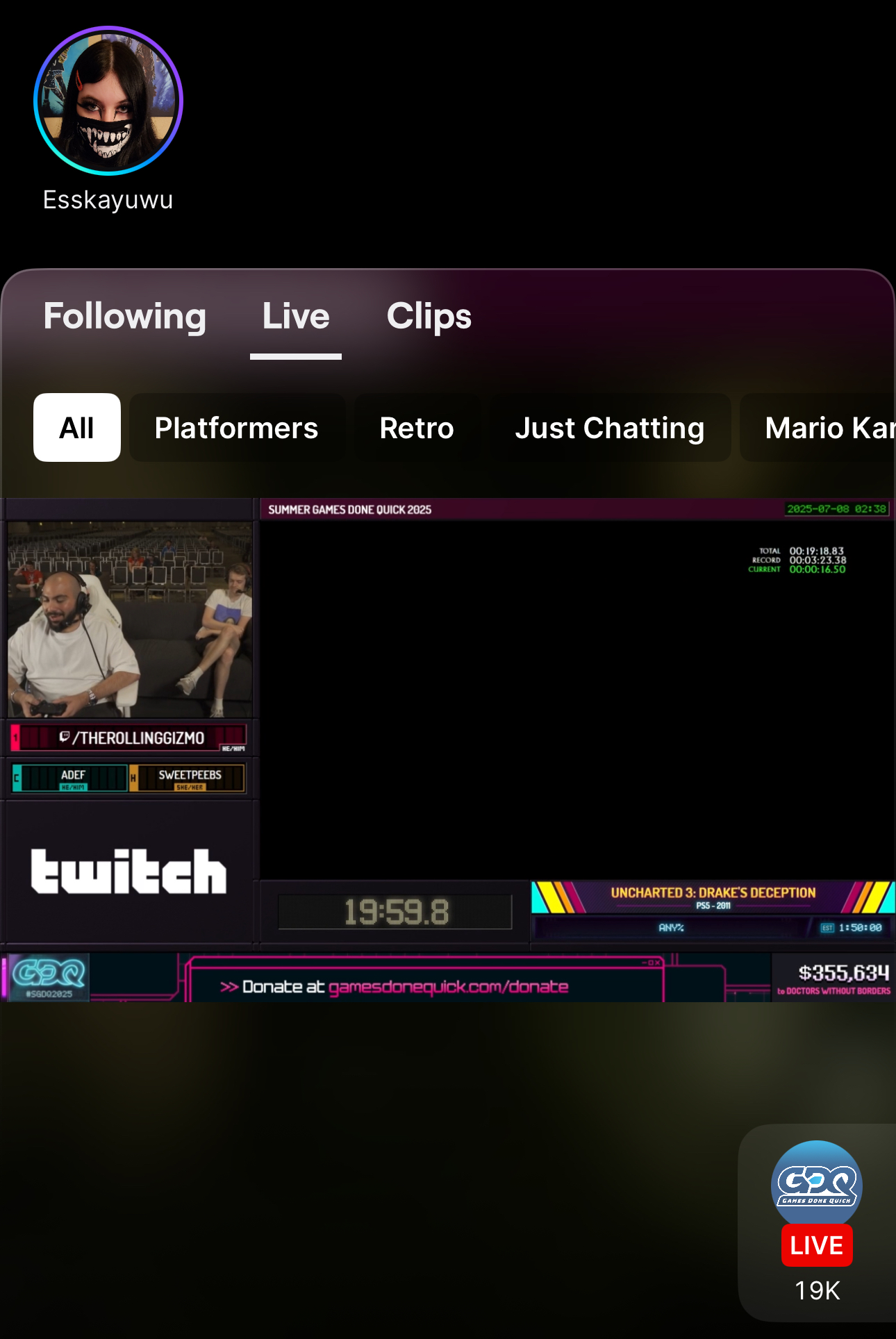Select the All category filter
This screenshot has width=896, height=1339.
pos(77,428)
